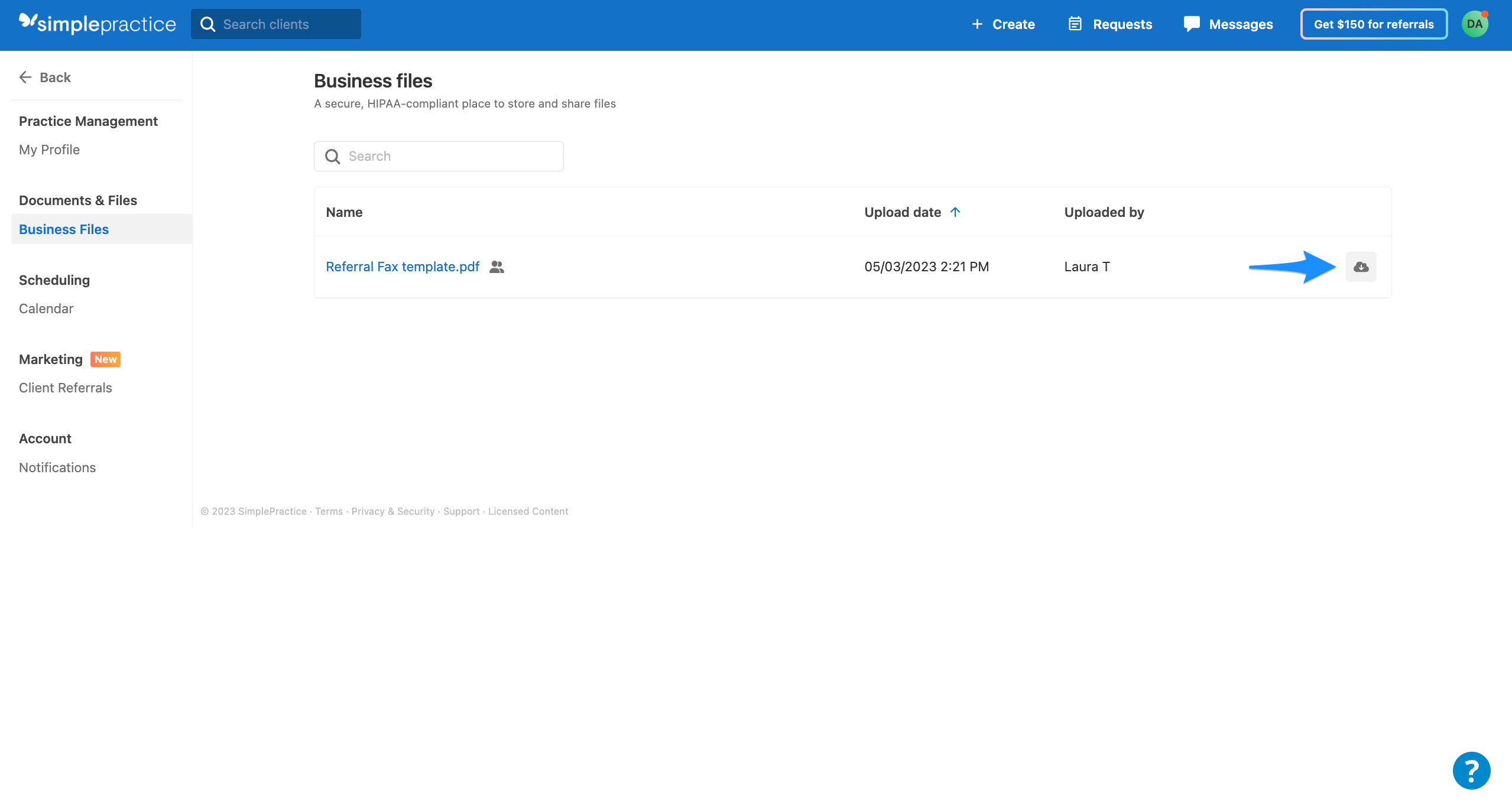Click Get $150 for referrals button
1512x812 pixels.
(1374, 24)
